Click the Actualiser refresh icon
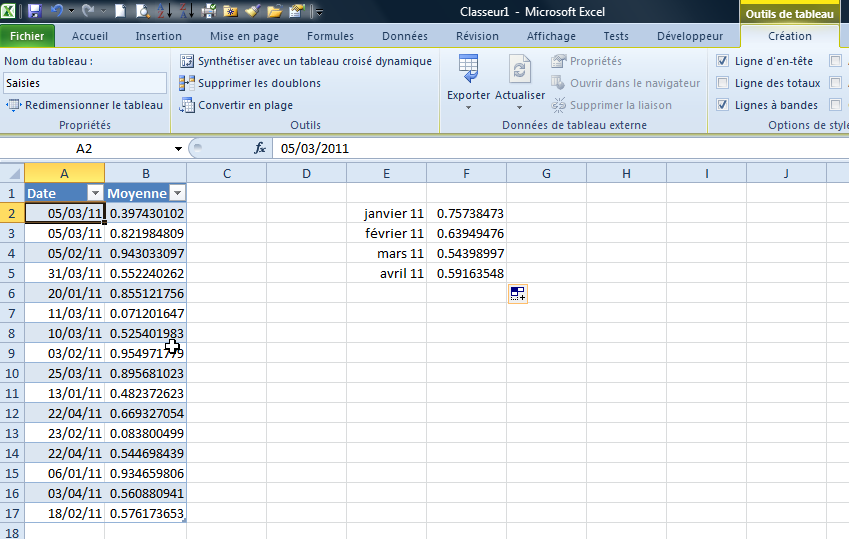The height and width of the screenshot is (539, 849). (520, 69)
